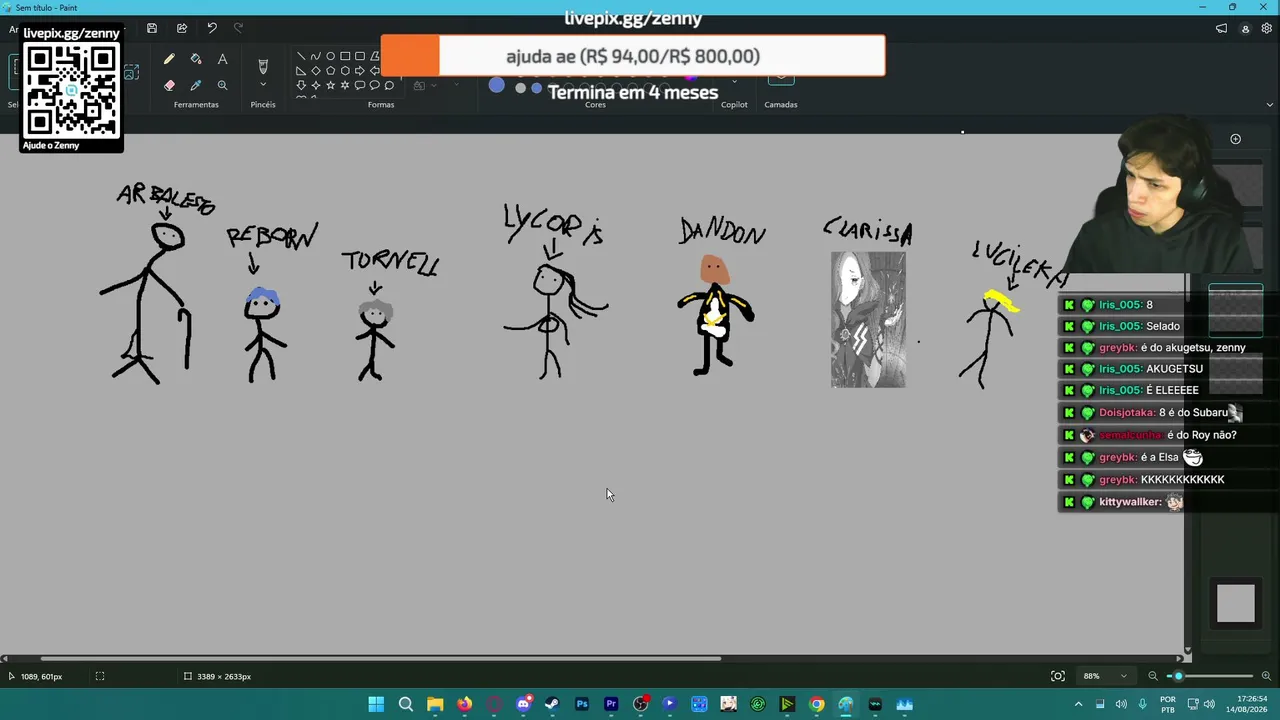Open the 88% zoom level dropdown
The image size is (1280, 720).
[1106, 676]
